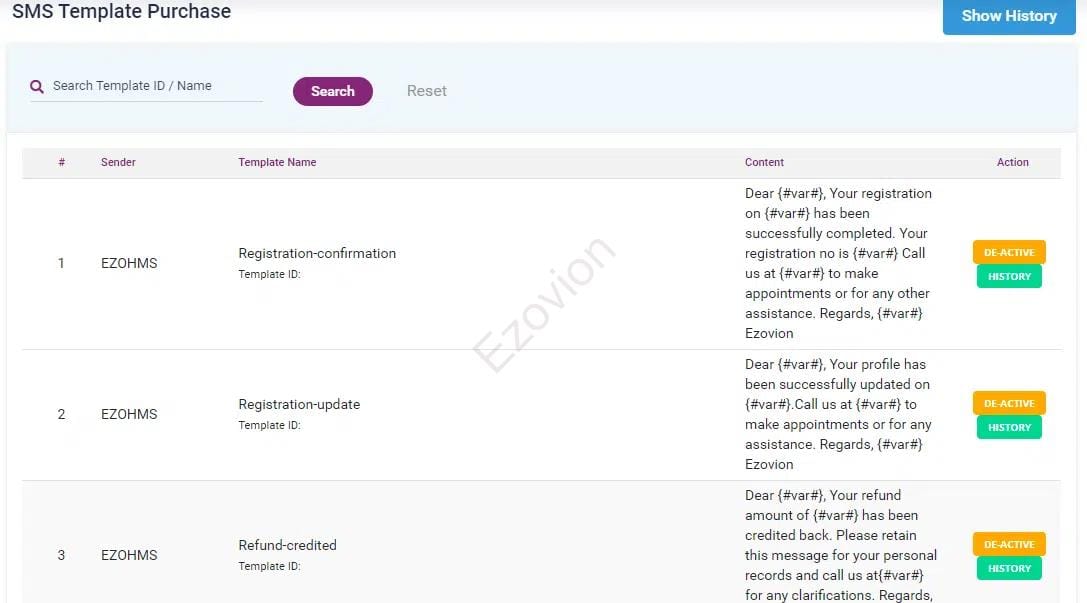1087x603 pixels.
Task: View history for Registration-update template
Action: tap(1009, 428)
